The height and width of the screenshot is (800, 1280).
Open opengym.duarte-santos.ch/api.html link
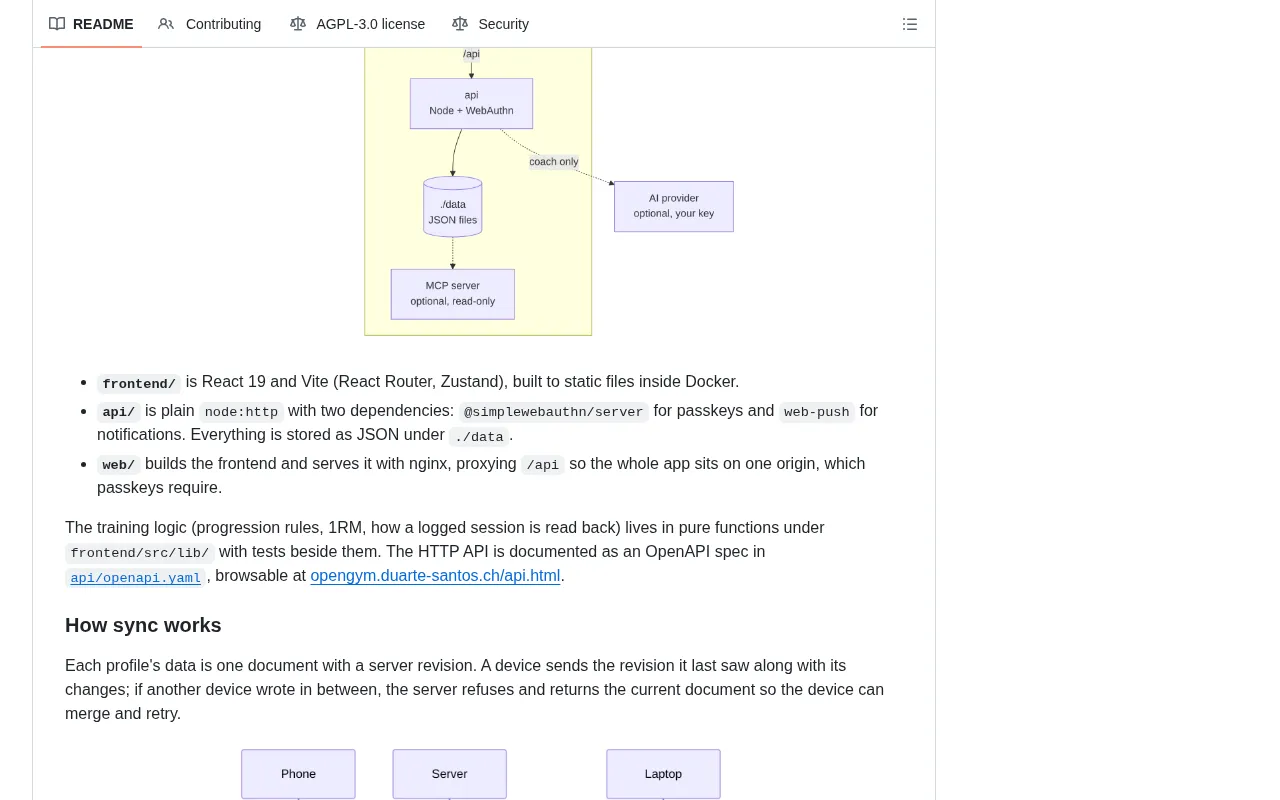[x=435, y=576]
